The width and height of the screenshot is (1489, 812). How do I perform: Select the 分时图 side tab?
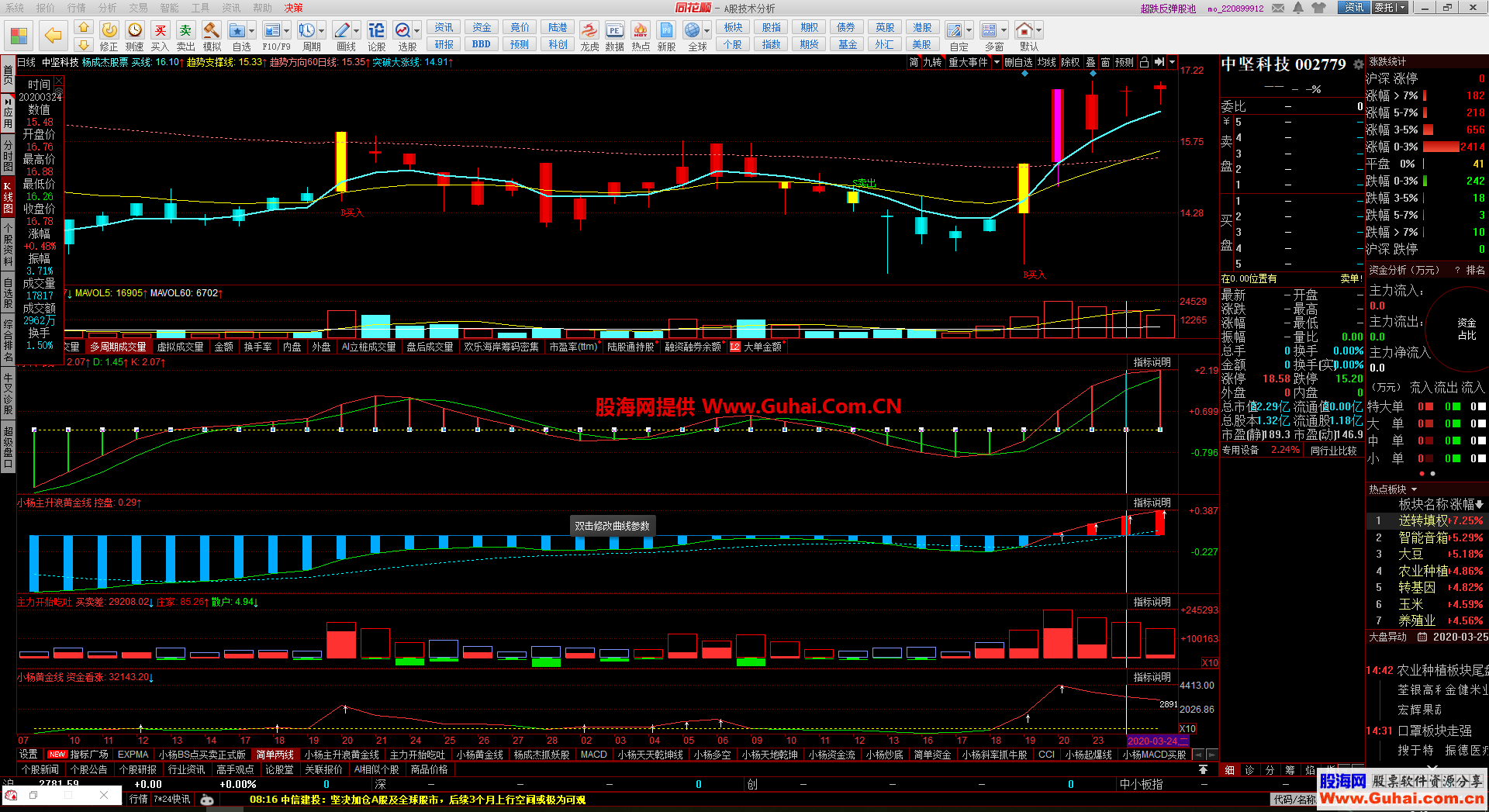coord(8,156)
